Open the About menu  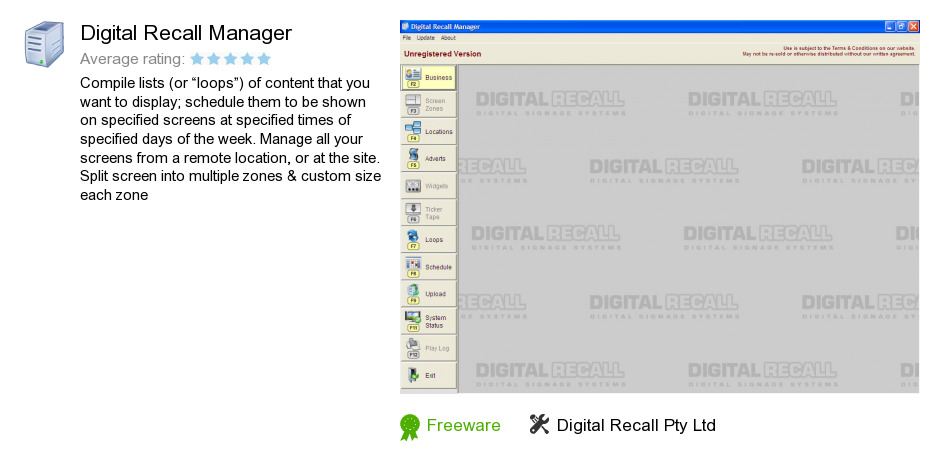pyautogui.click(x=448, y=38)
